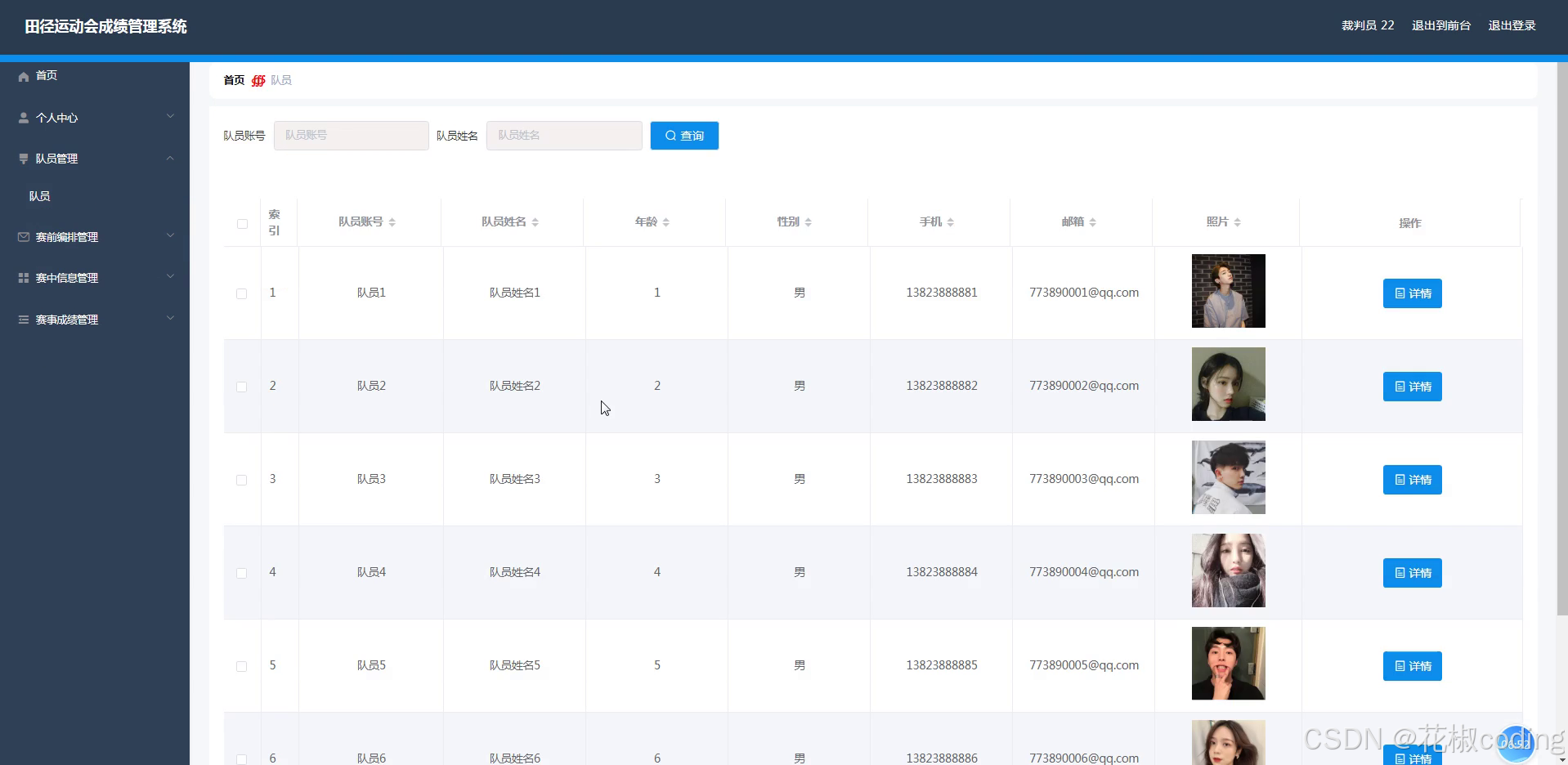Open 详情 for 队员2
The width and height of the screenshot is (1568, 765).
pos(1412,387)
